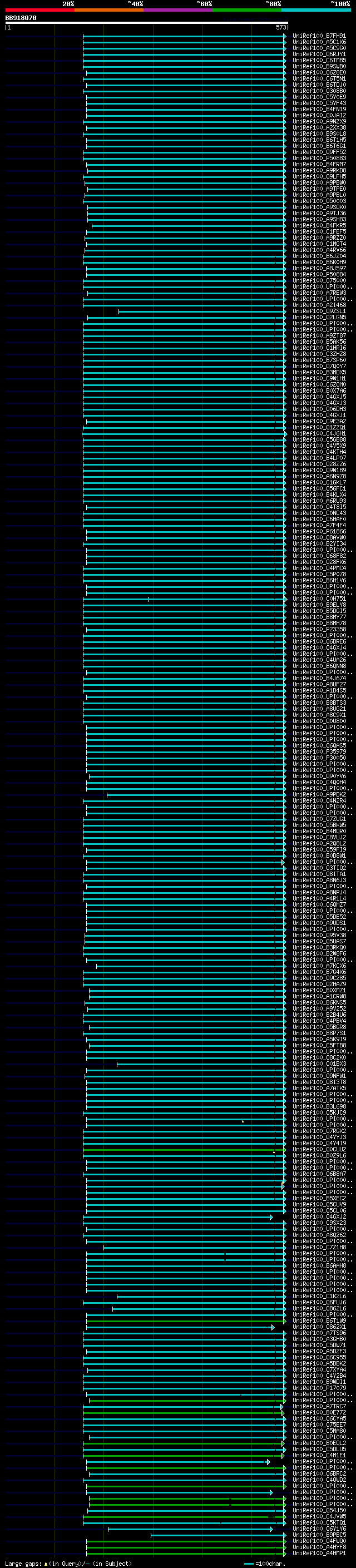356x1568 pixels.
Task: Select hit UniRef100_B8BTS3
Action: pyautogui.click(x=319, y=703)
